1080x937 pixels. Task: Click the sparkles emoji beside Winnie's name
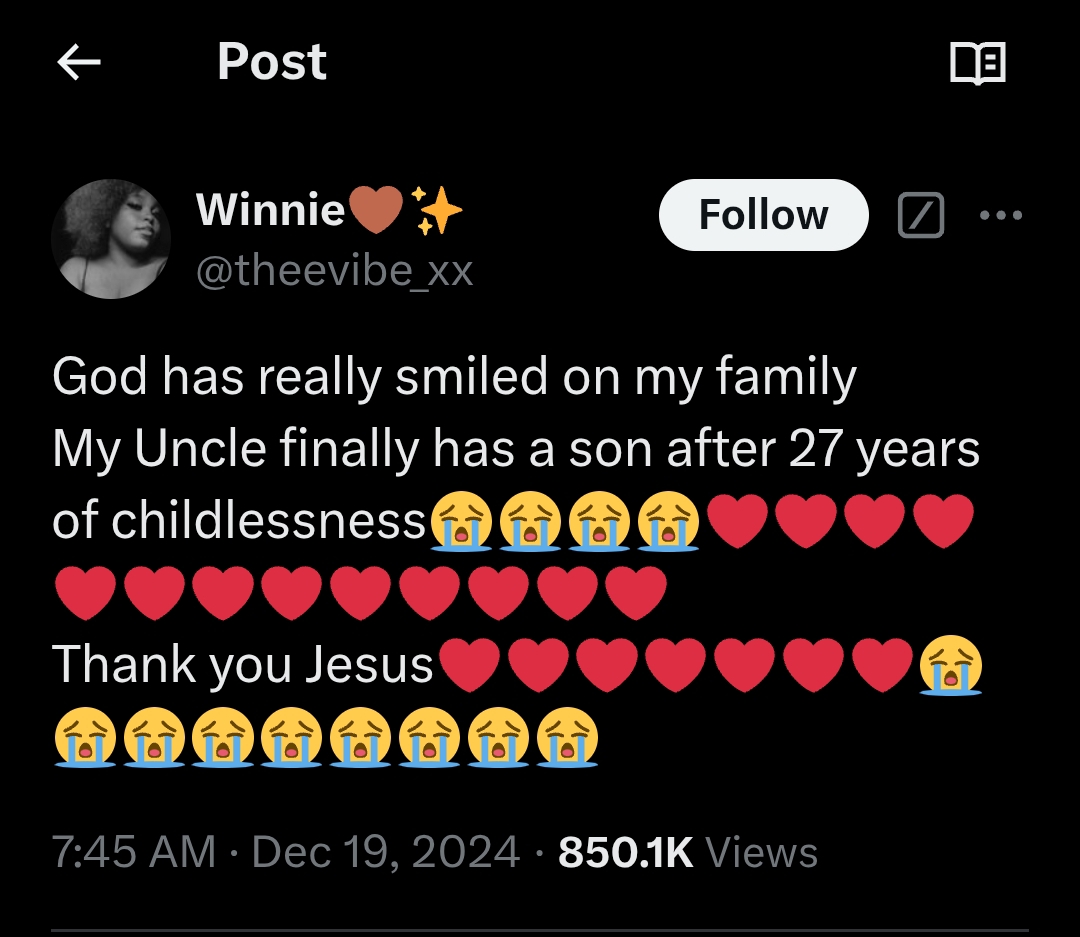(x=437, y=211)
